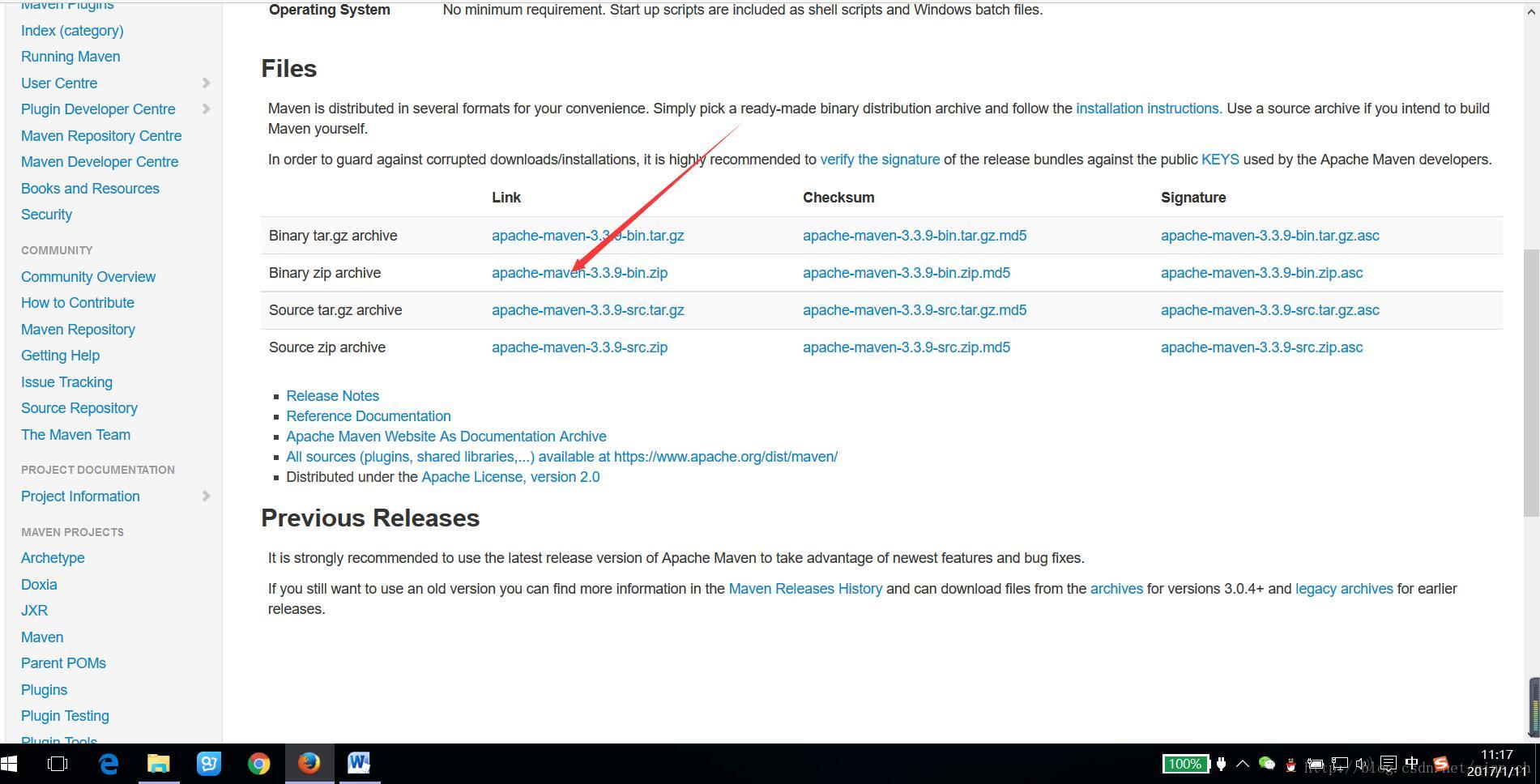Image resolution: width=1540 pixels, height=784 pixels.
Task: Open the Windows Start menu
Action: click(x=9, y=764)
